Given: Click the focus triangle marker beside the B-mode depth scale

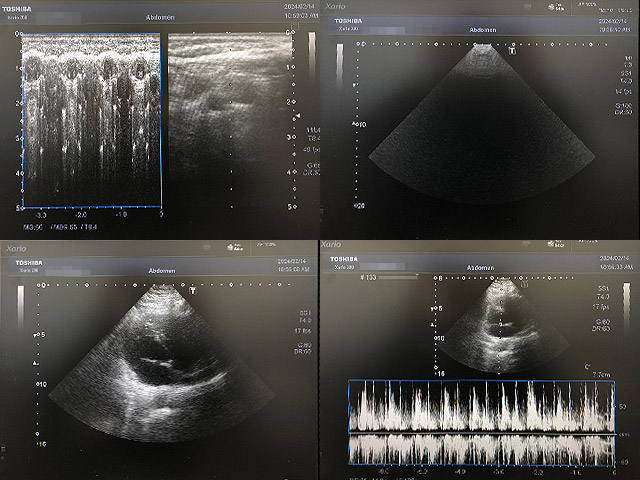Looking at the screenshot, I should click(298, 116).
